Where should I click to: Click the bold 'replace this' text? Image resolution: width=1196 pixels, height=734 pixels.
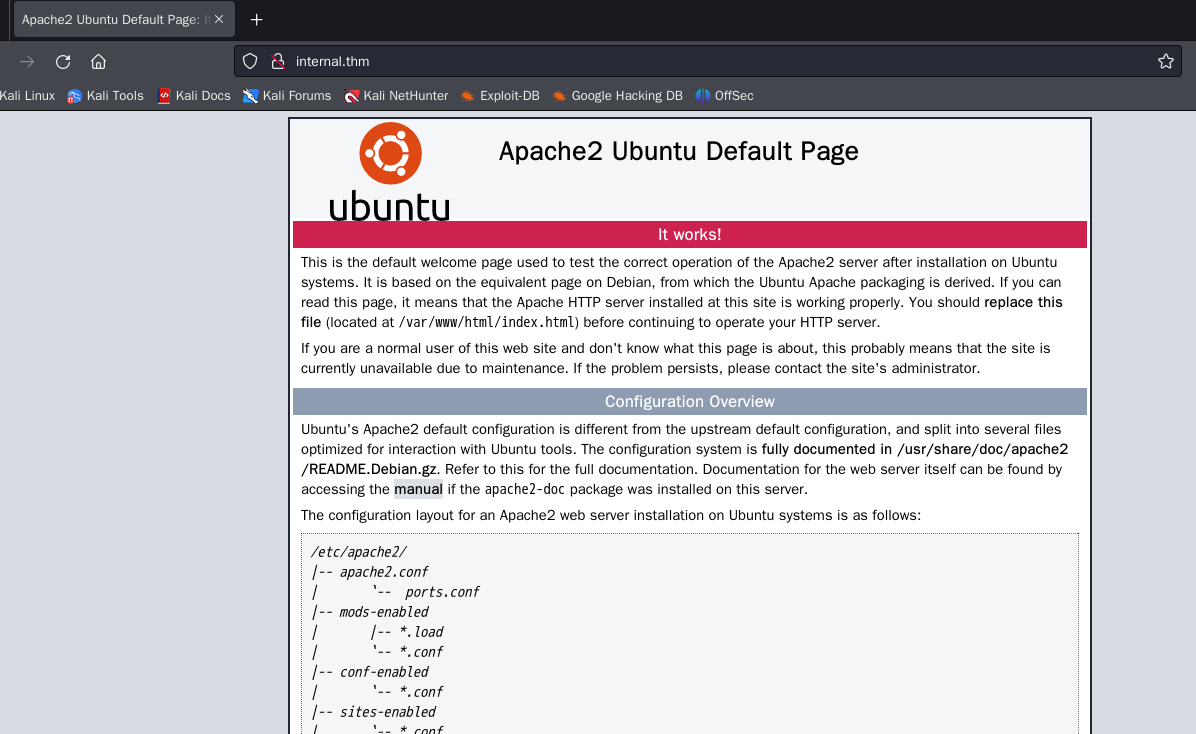tap(1023, 302)
